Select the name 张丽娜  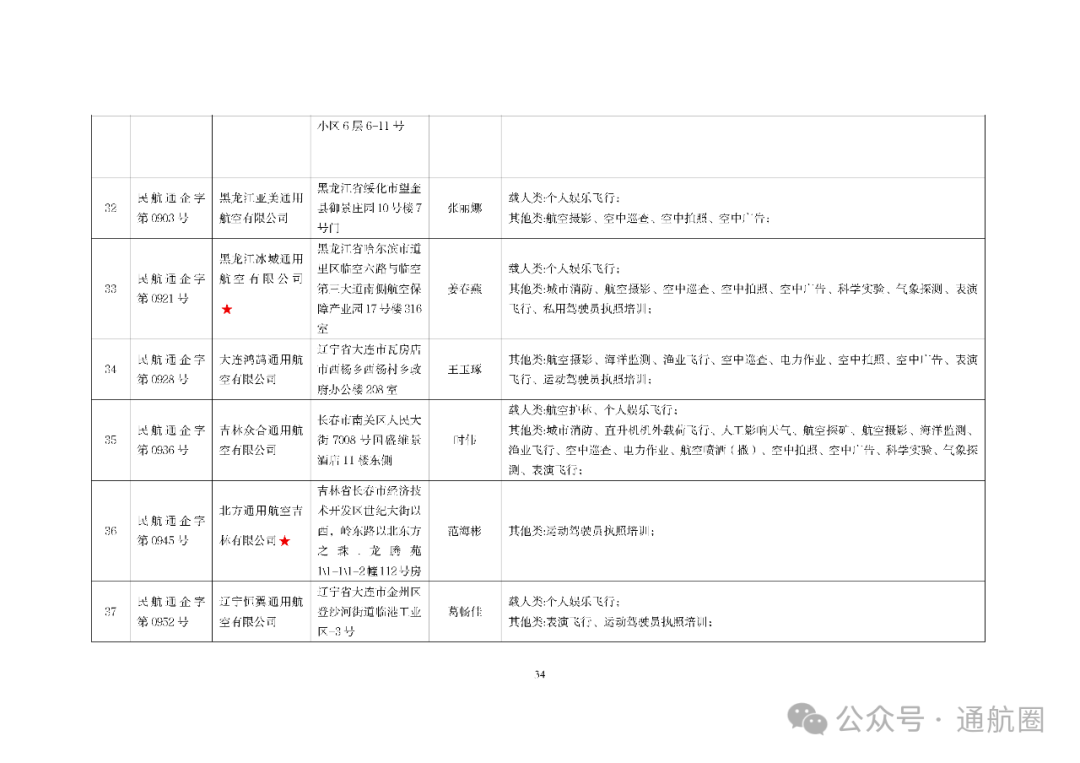click(x=465, y=208)
